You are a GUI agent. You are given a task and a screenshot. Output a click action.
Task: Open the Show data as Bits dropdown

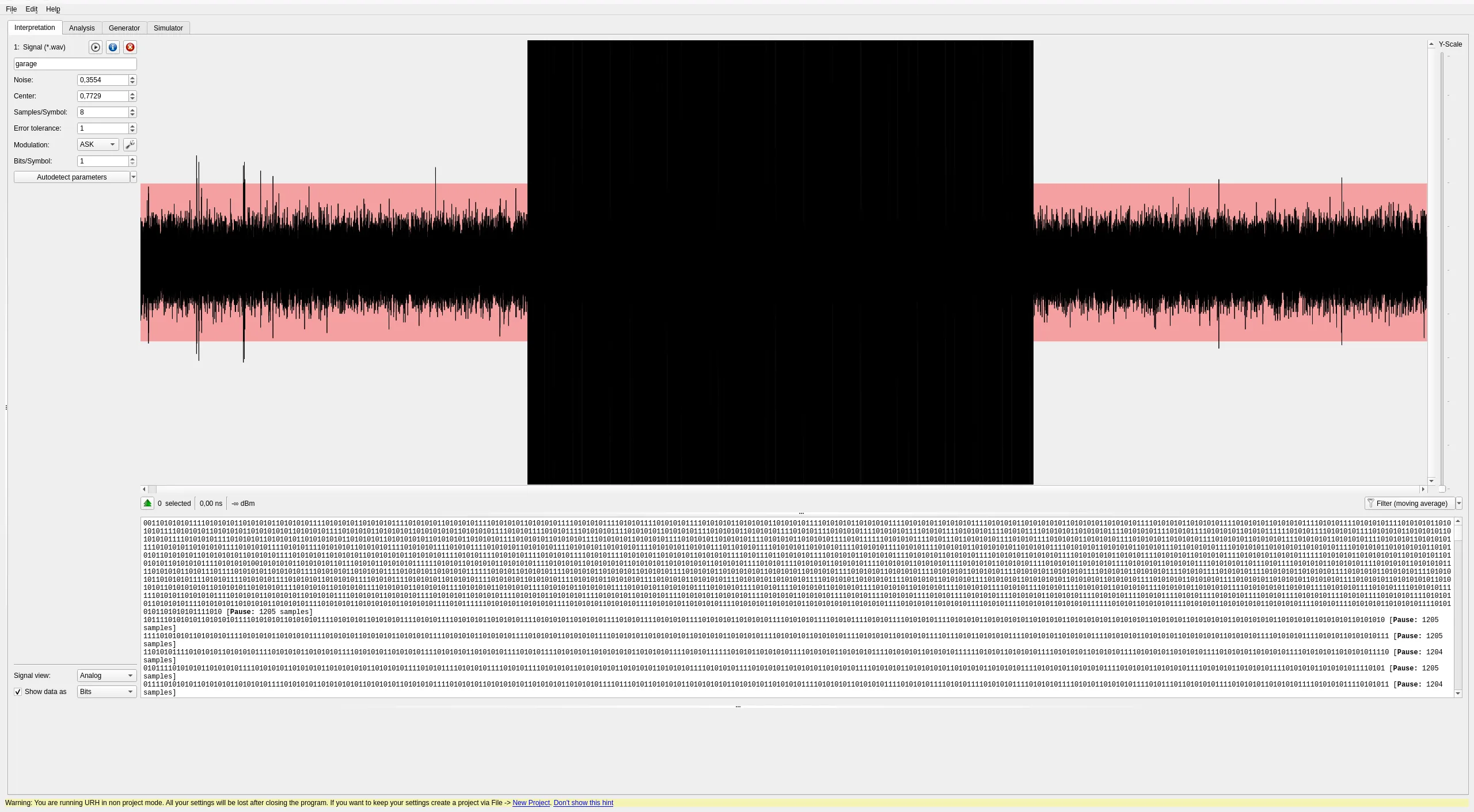107,692
